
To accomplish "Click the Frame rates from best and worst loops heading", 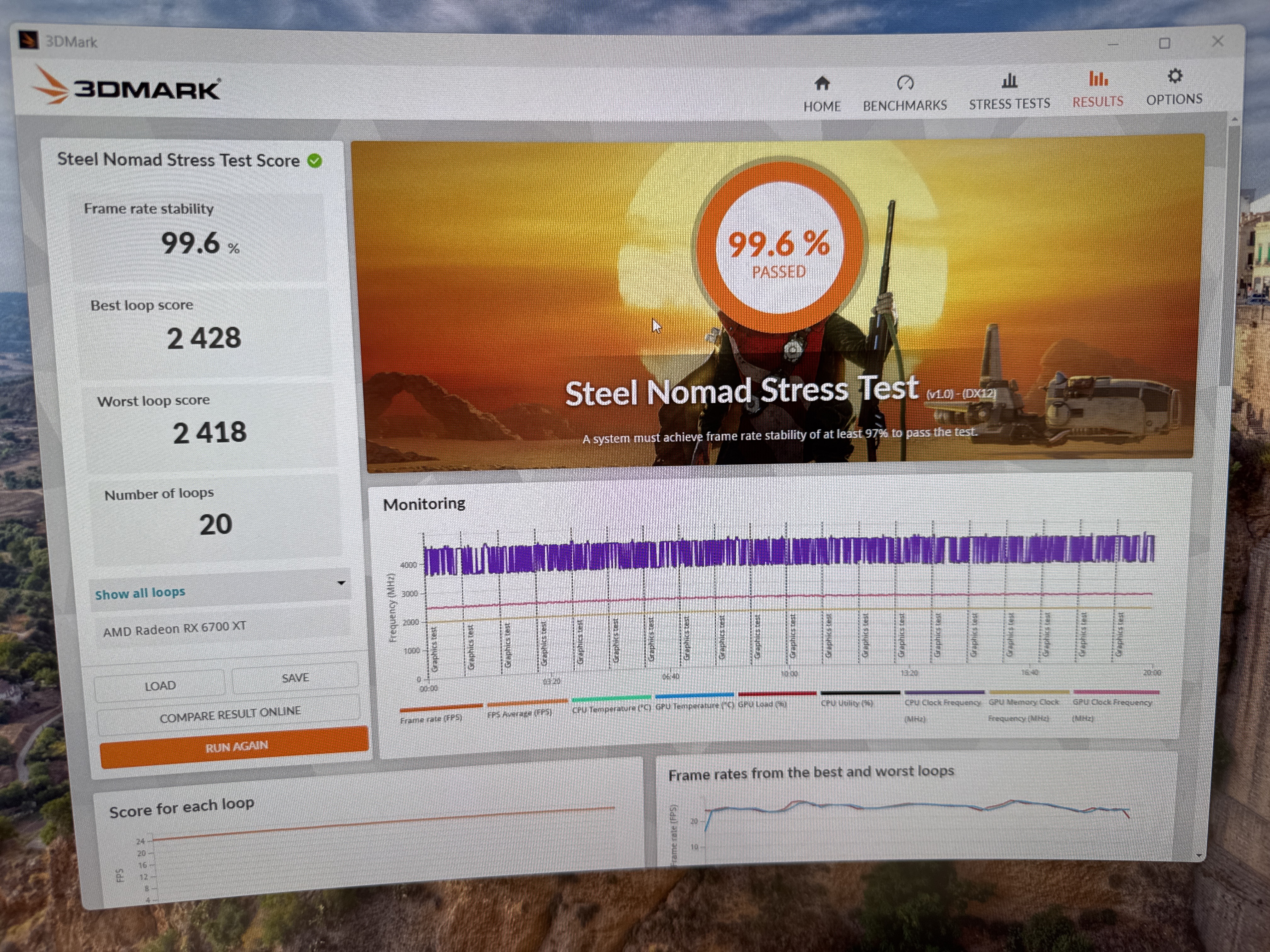I will (x=811, y=773).
